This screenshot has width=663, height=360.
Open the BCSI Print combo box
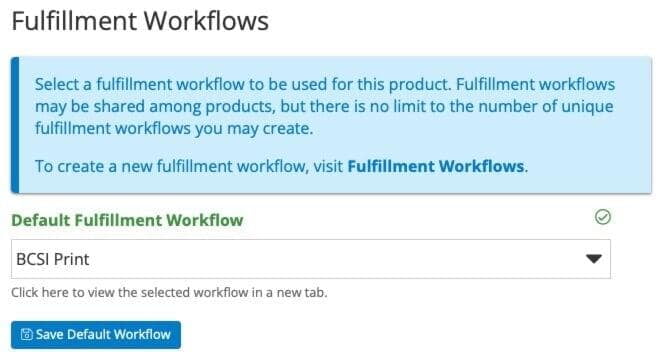pos(311,259)
